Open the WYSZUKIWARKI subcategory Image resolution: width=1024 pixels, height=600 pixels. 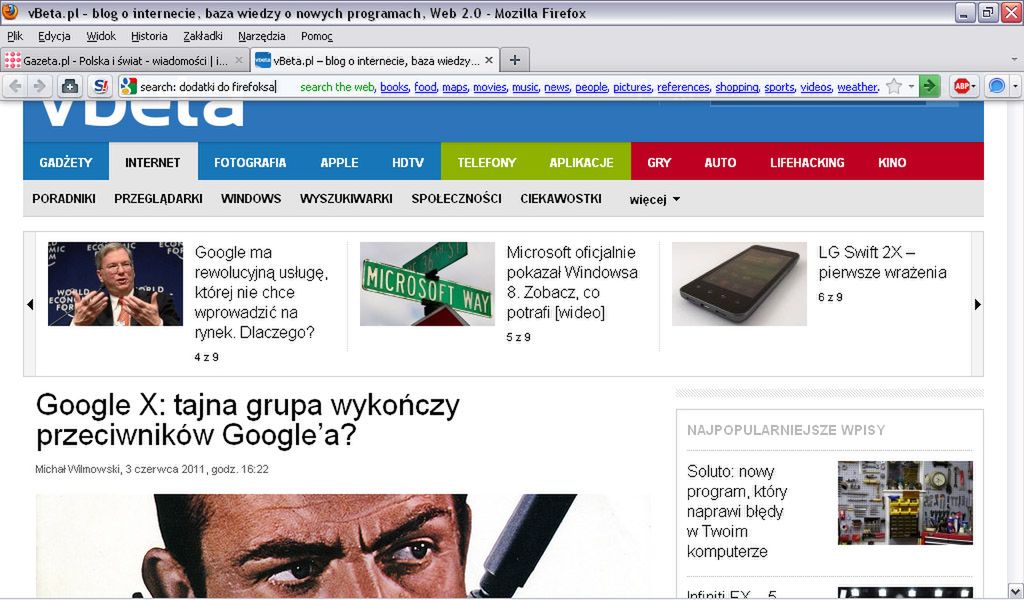coord(346,198)
